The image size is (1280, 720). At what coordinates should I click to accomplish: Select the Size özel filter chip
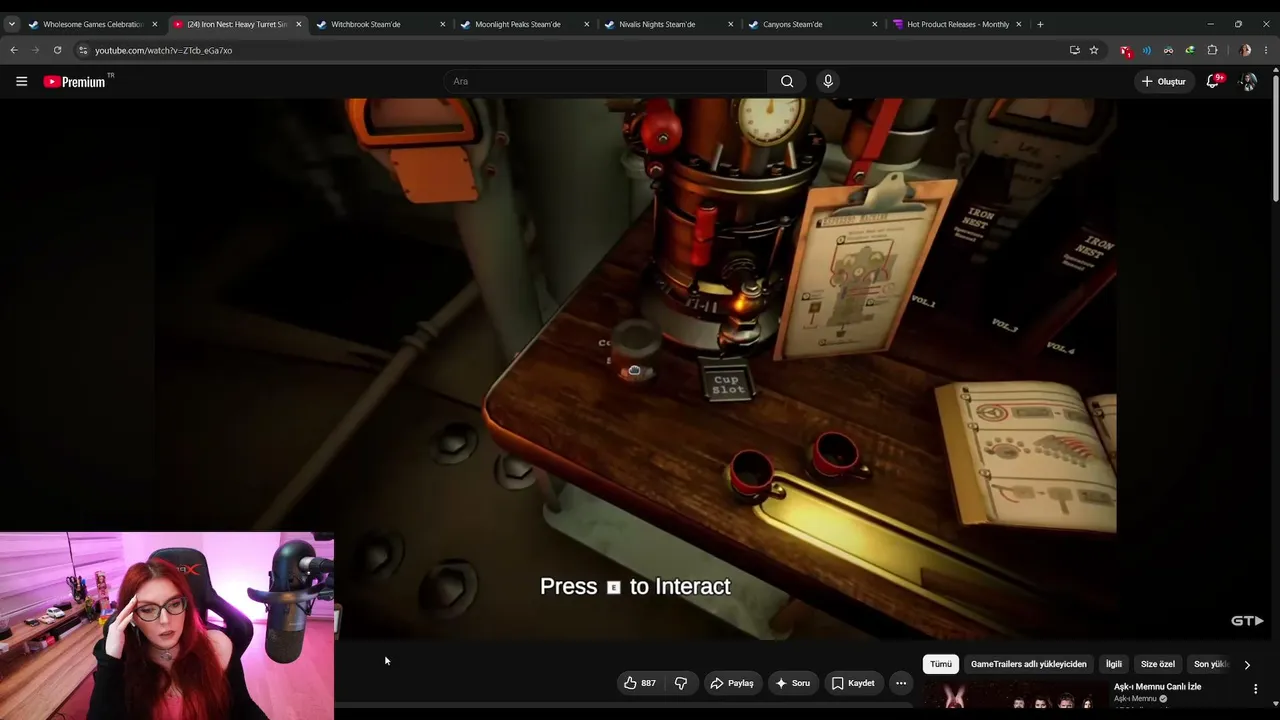coord(1158,664)
